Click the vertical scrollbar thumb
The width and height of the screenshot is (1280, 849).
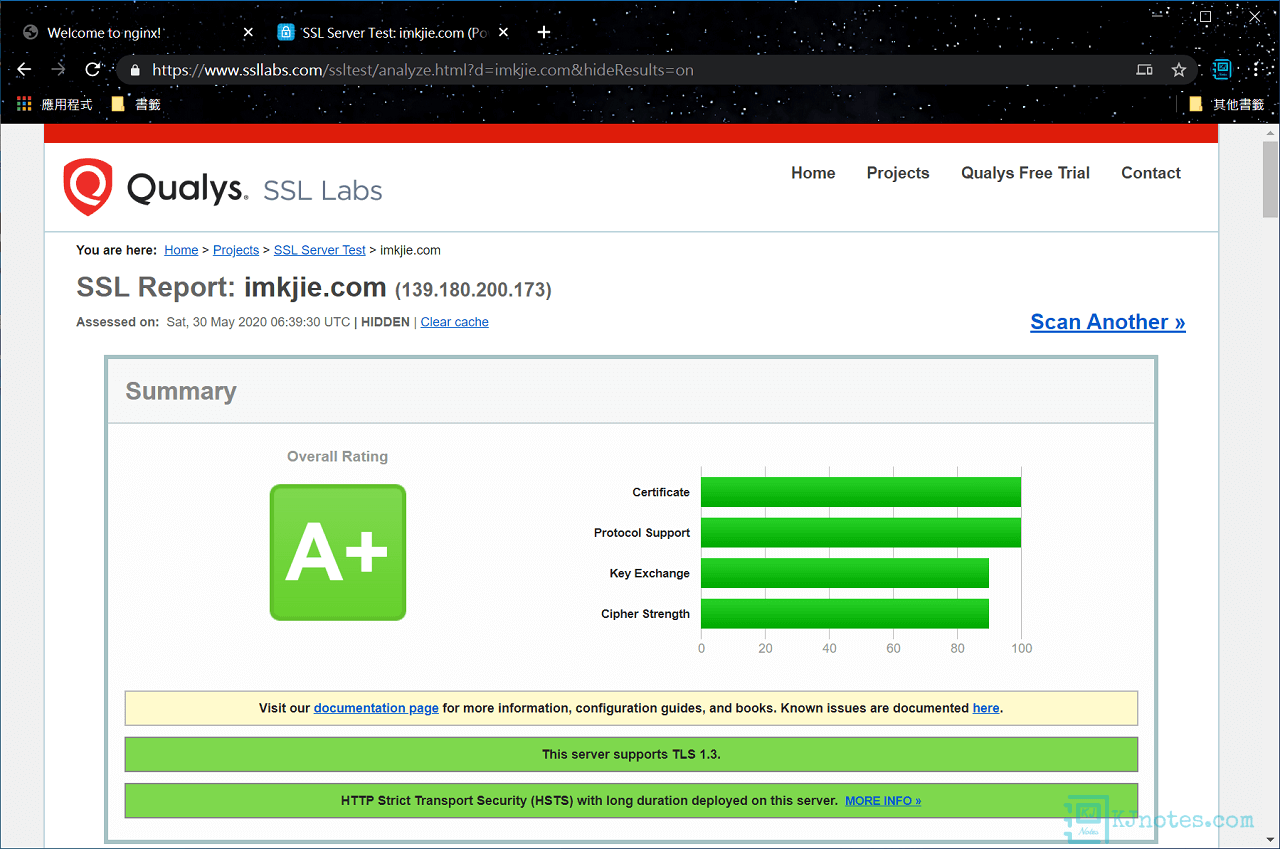[1270, 178]
